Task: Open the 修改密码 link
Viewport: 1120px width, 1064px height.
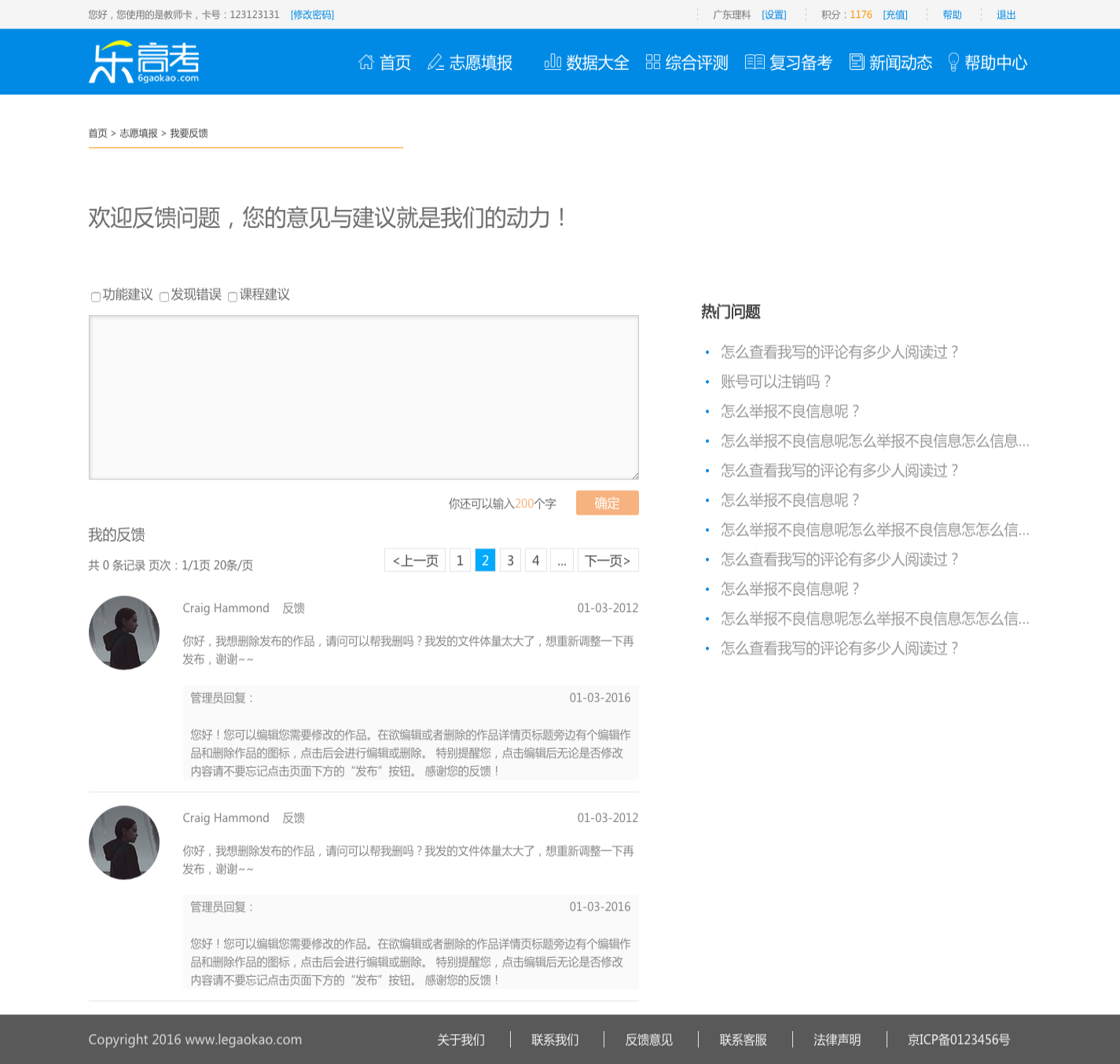Action: tap(312, 15)
